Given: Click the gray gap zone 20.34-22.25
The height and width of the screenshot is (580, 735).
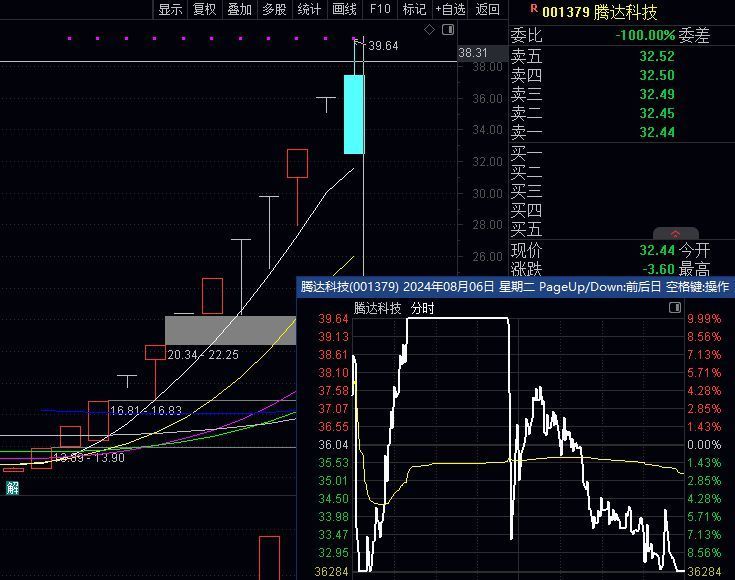Looking at the screenshot, I should (x=231, y=330).
